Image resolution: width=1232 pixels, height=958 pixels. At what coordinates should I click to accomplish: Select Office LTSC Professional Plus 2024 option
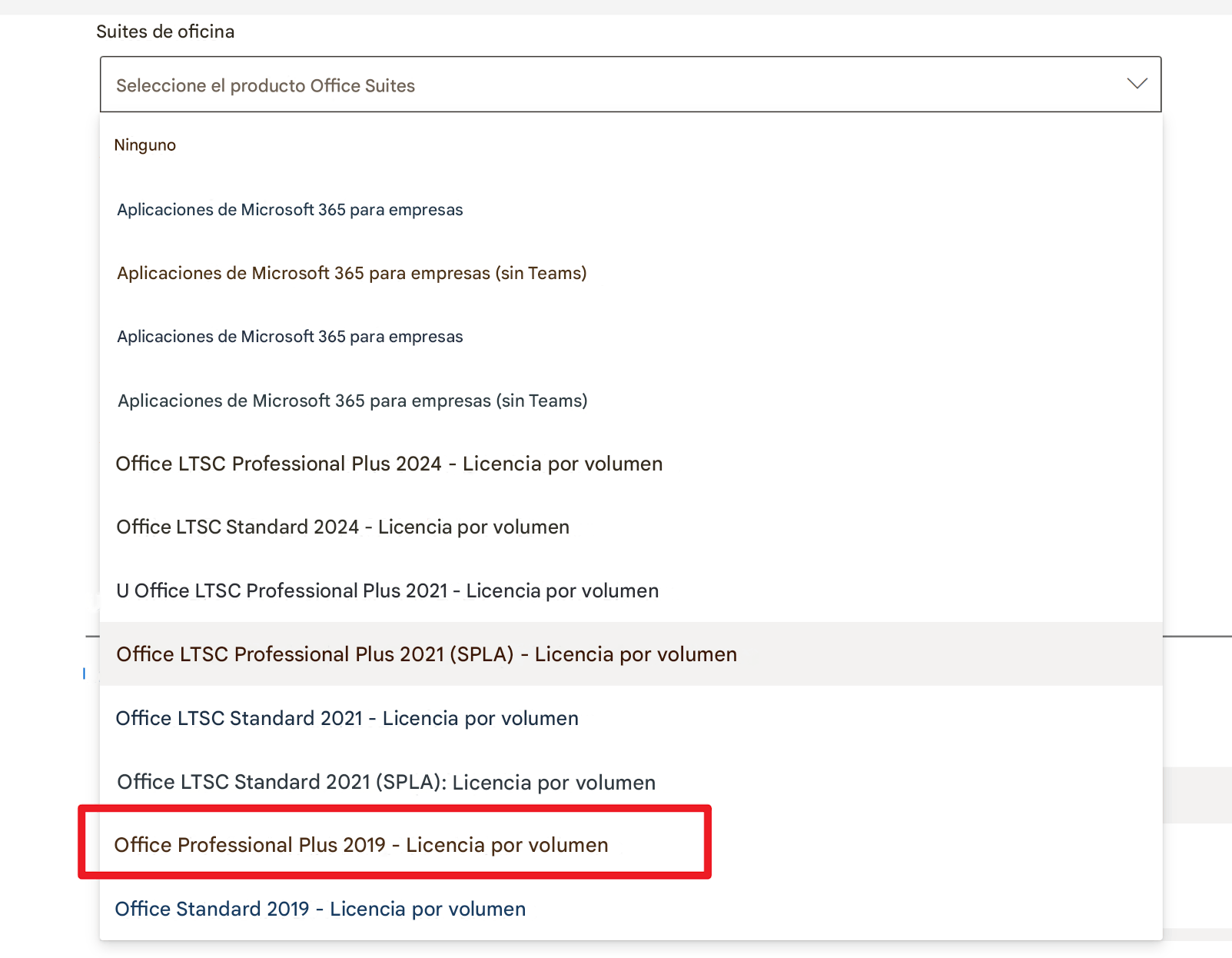pos(630,464)
